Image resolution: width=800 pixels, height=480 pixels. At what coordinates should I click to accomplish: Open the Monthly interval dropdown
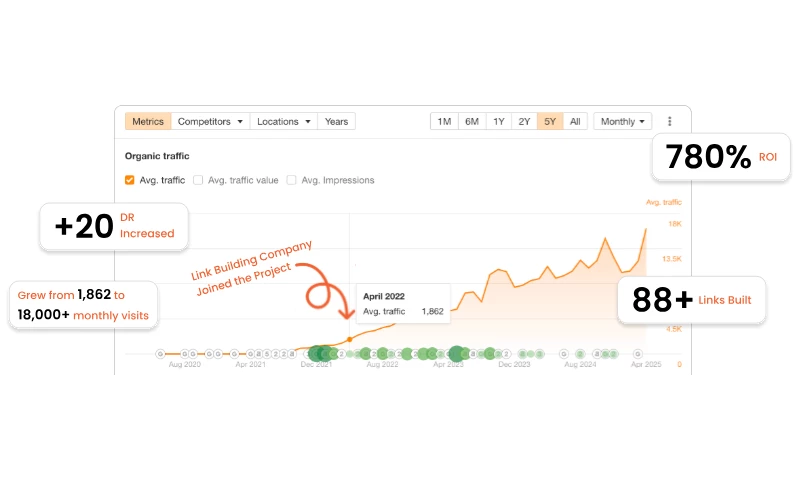point(623,121)
